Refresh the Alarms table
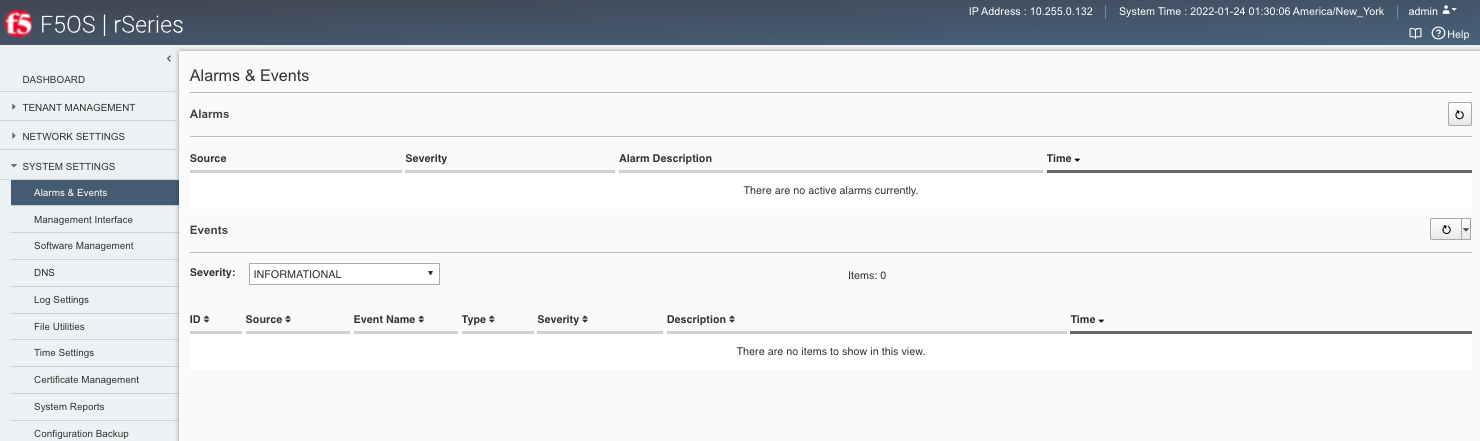 tap(1459, 115)
